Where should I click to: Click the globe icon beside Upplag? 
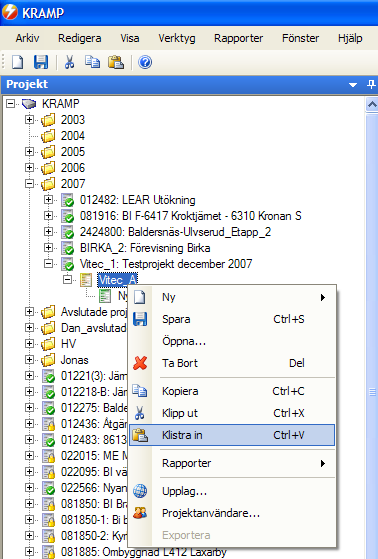(x=140, y=491)
